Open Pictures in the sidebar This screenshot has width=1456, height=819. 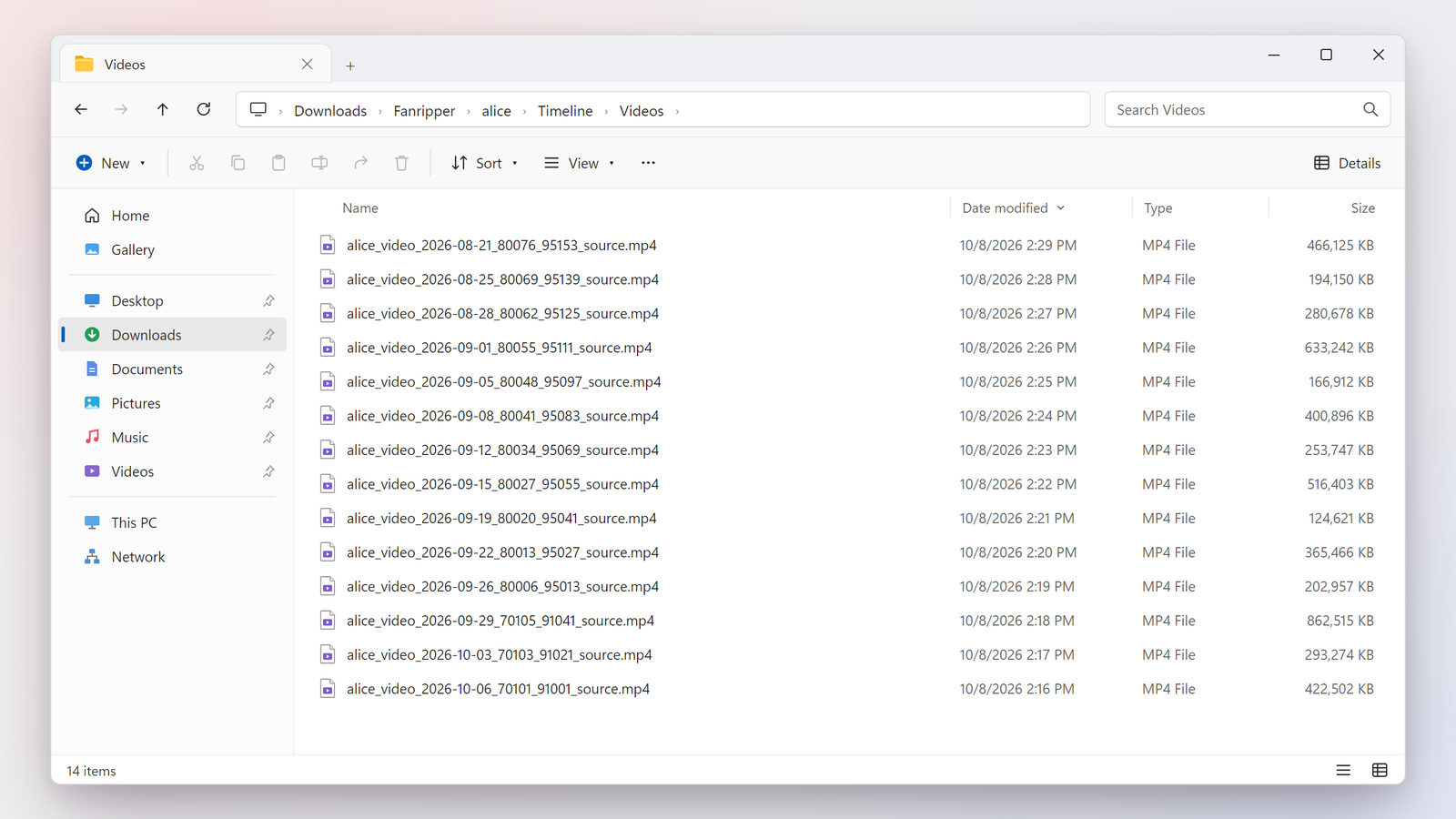coord(173,403)
